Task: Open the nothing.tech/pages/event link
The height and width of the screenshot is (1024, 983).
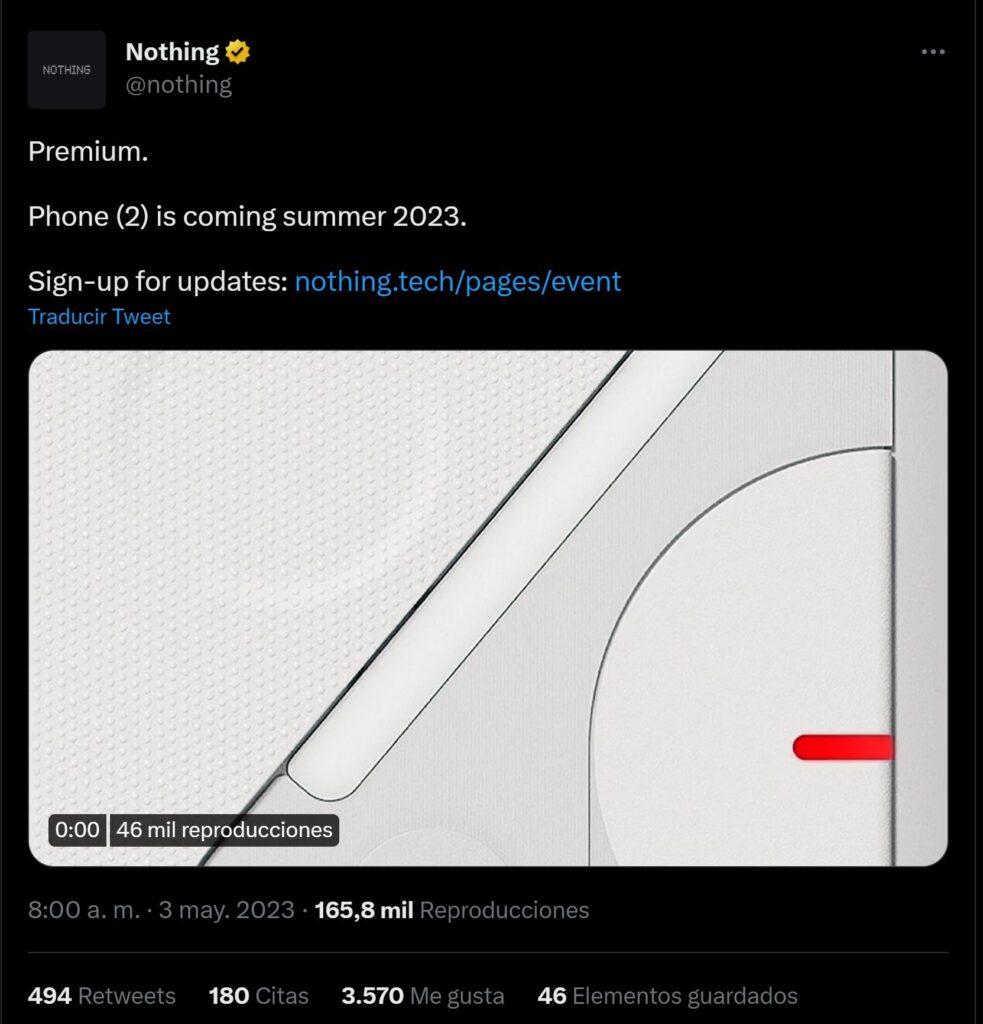Action: point(458,281)
